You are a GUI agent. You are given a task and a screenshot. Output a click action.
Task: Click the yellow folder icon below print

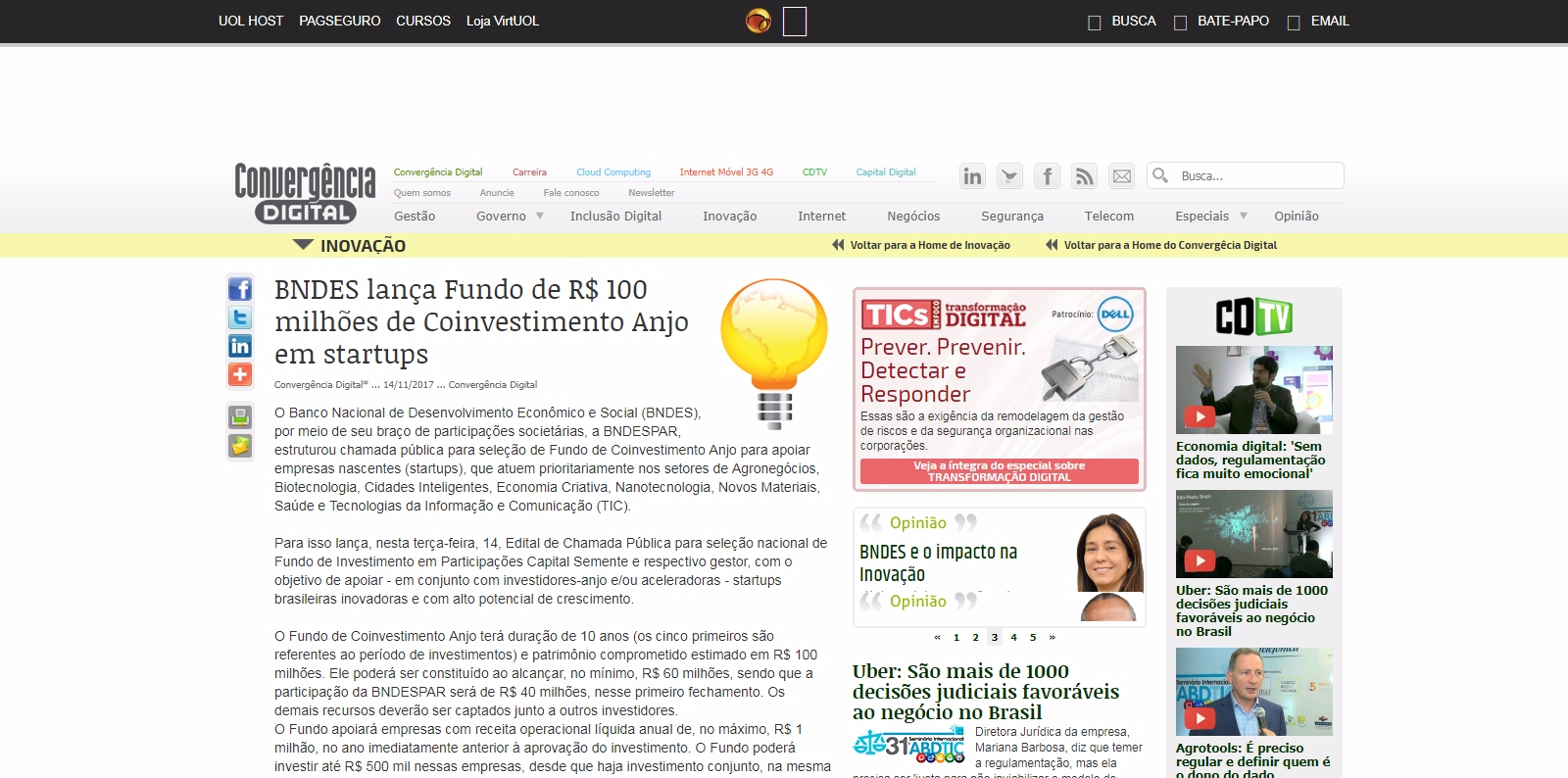[240, 446]
